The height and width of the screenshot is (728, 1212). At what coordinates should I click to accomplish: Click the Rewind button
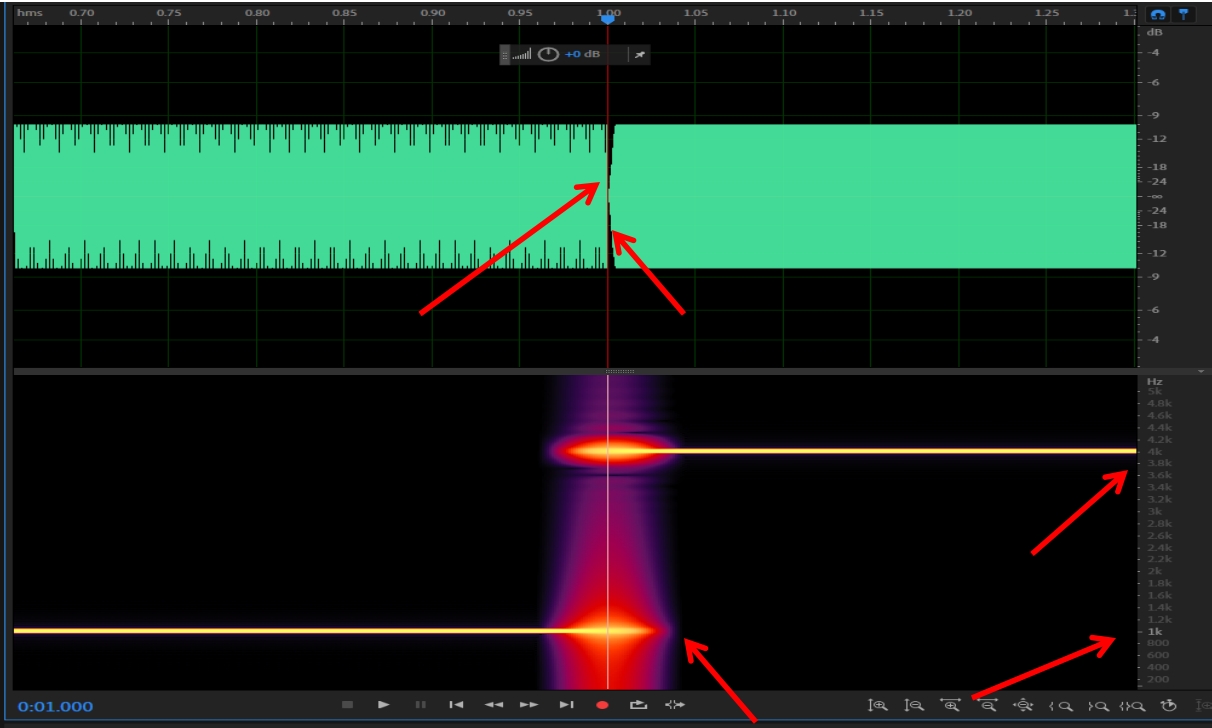click(x=493, y=705)
